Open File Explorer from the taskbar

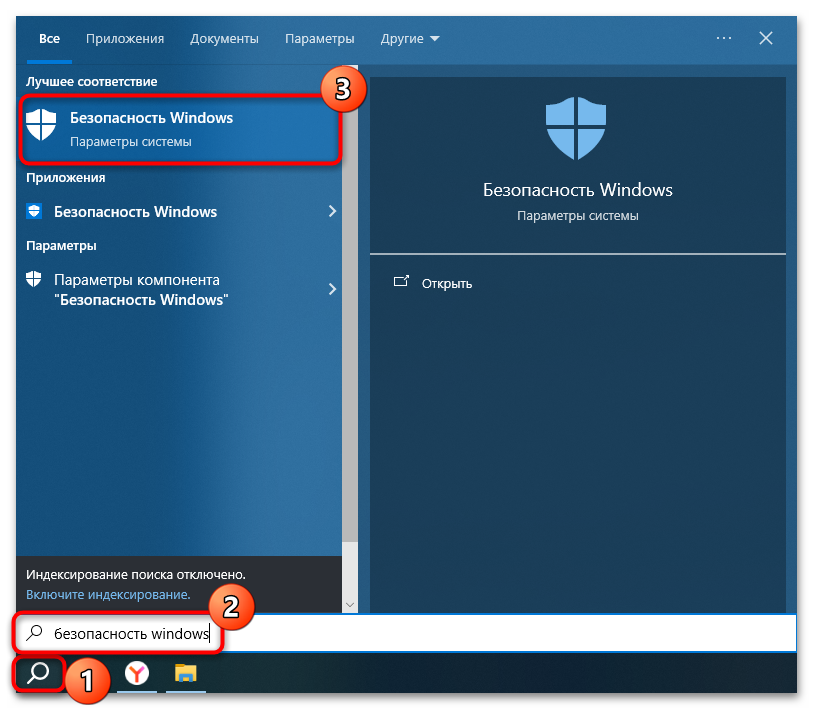186,673
